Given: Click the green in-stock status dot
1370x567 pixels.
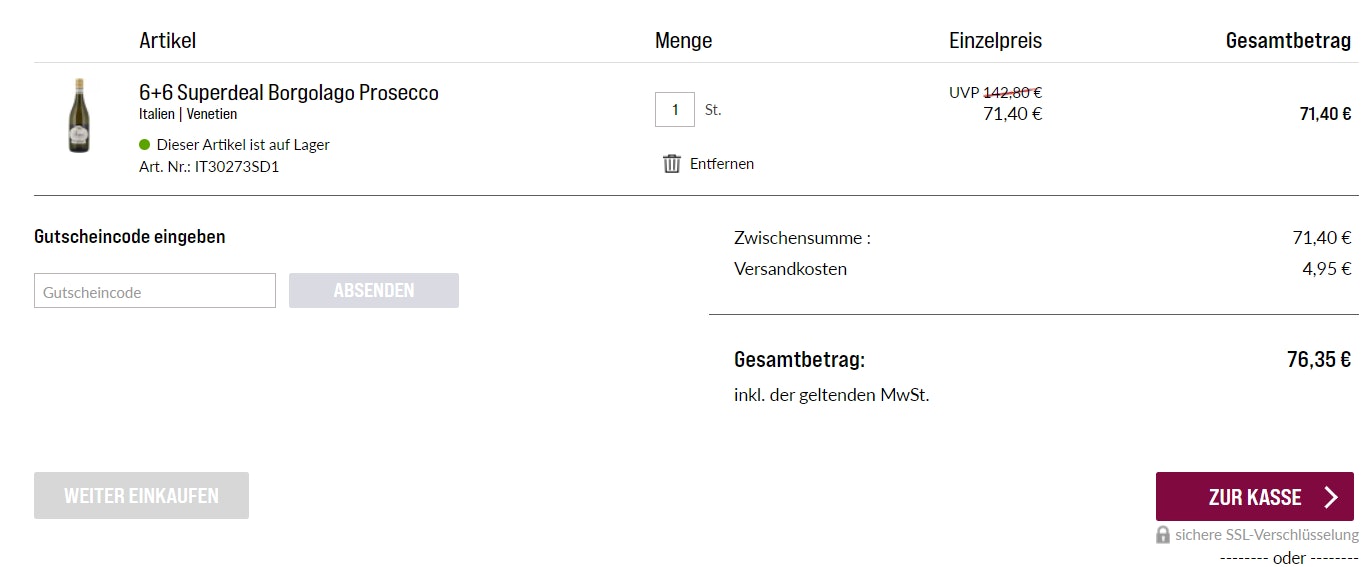Looking at the screenshot, I should point(145,144).
